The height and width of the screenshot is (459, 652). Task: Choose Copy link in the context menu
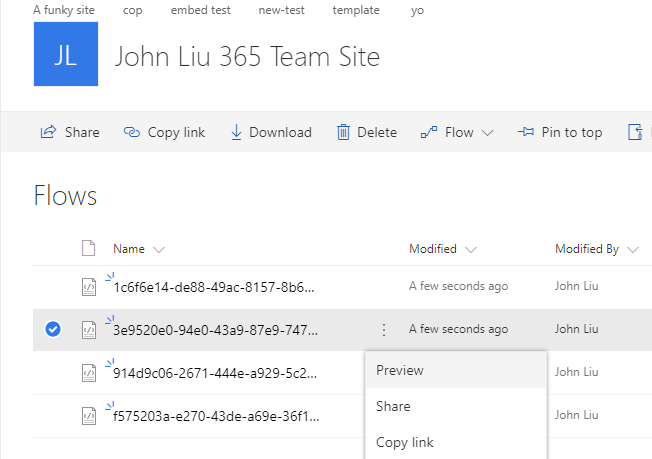point(404,442)
